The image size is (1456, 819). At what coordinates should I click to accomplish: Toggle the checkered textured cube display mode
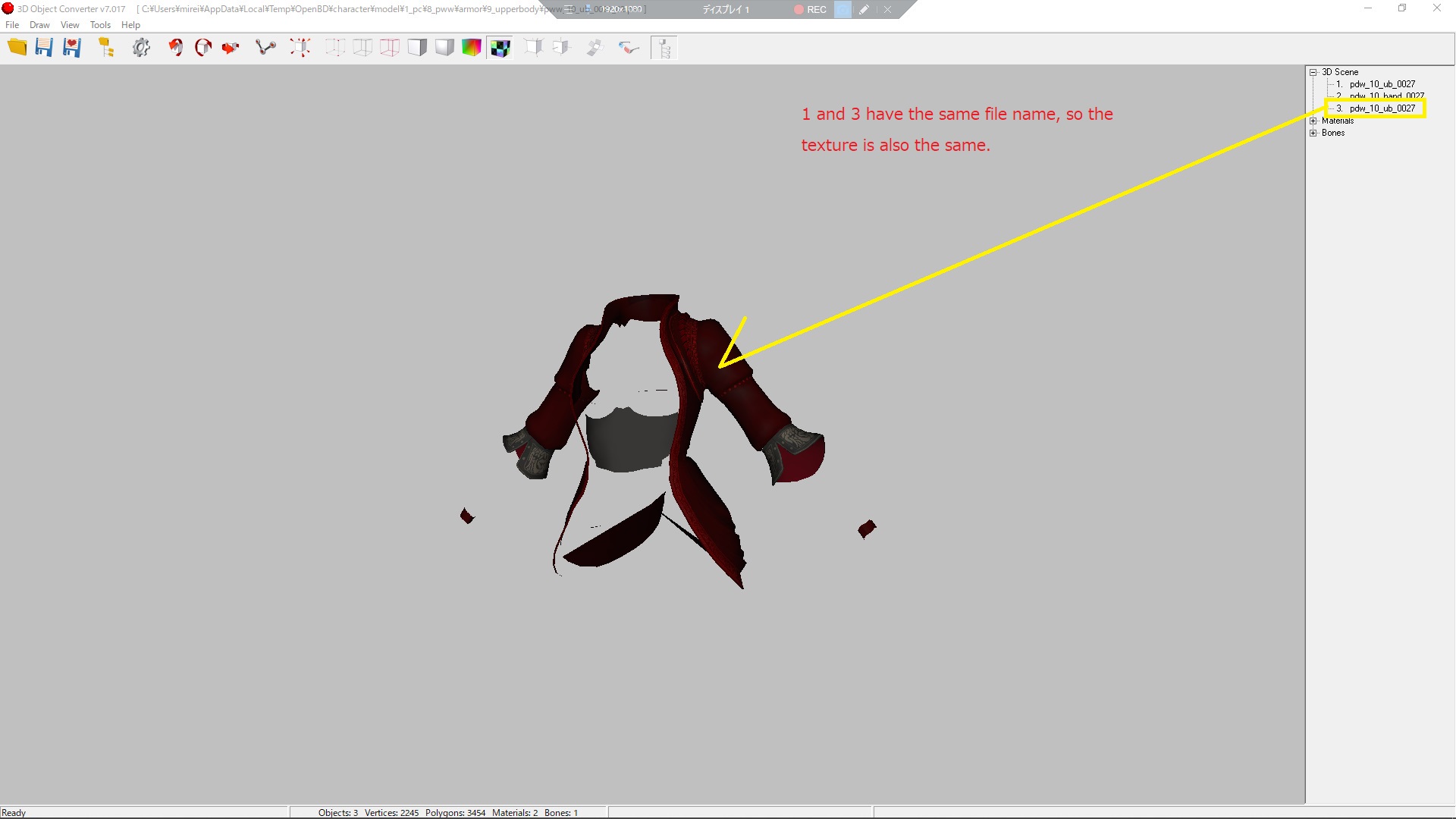click(x=500, y=48)
